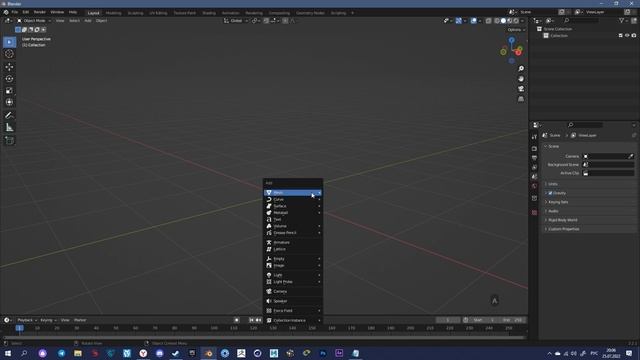Click the Add menu in viewport header
This screenshot has width=640, height=360.
[88, 21]
